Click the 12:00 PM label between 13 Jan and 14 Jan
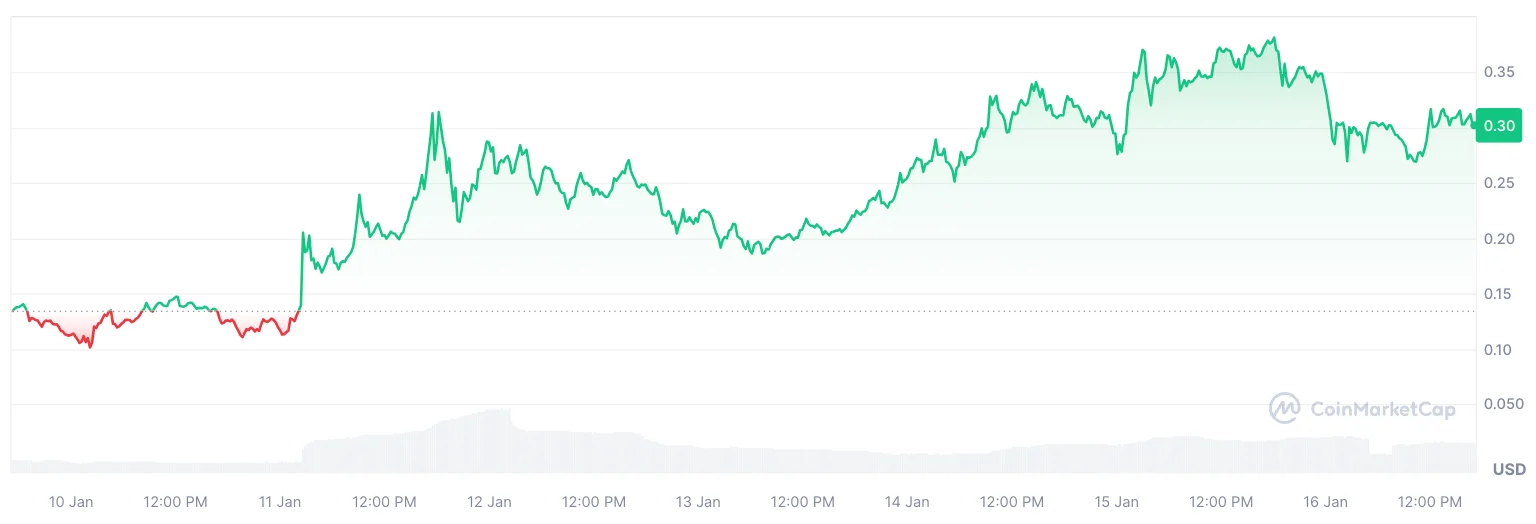 click(803, 502)
